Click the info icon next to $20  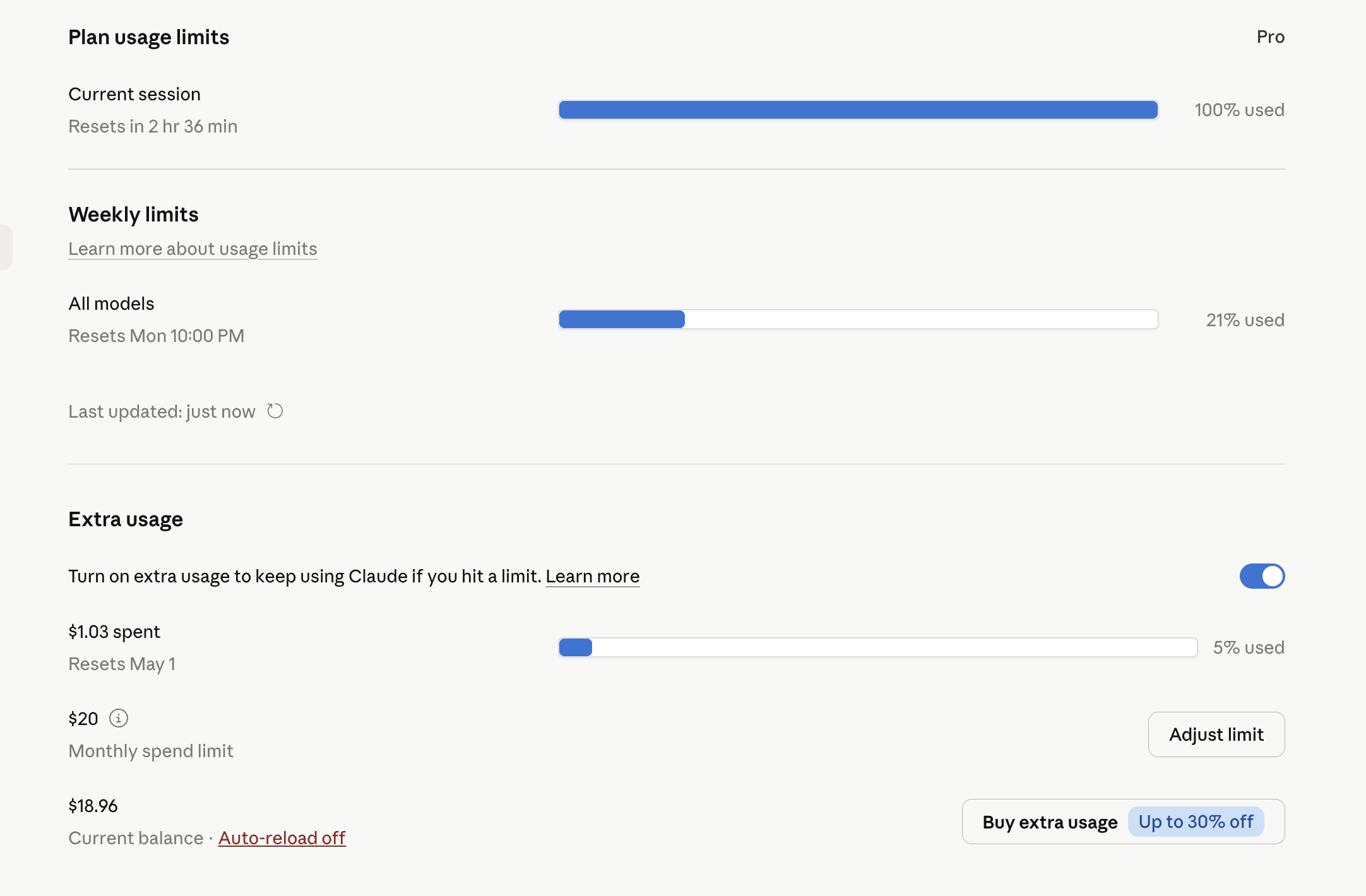(x=119, y=718)
